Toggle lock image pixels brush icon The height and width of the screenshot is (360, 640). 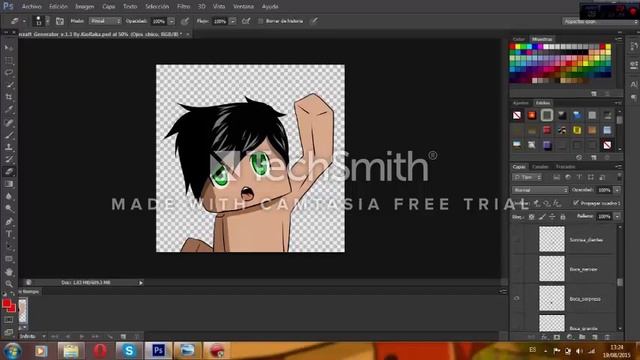(x=542, y=217)
